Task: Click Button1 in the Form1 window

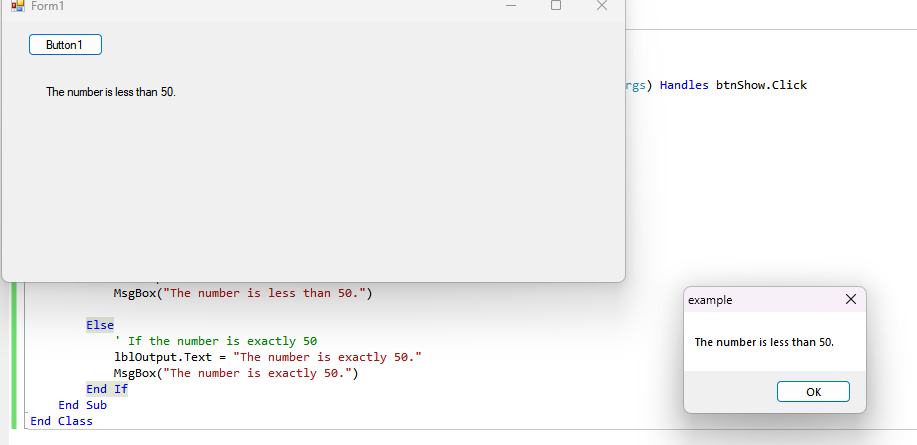Action: pos(66,45)
